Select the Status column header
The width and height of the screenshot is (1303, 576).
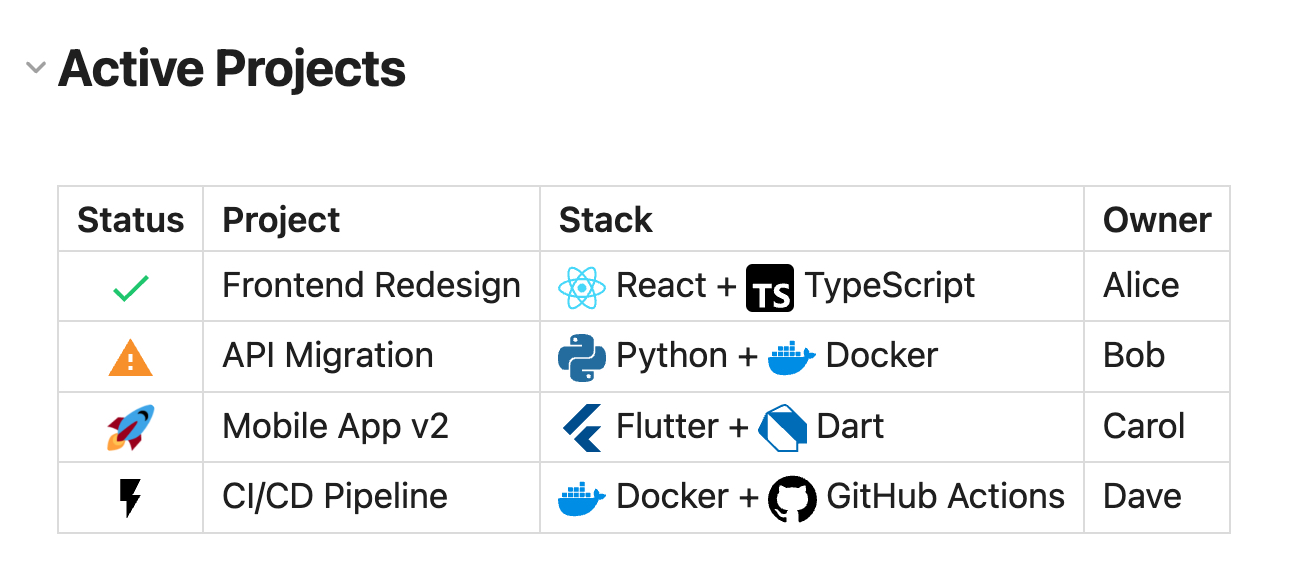coord(131,220)
